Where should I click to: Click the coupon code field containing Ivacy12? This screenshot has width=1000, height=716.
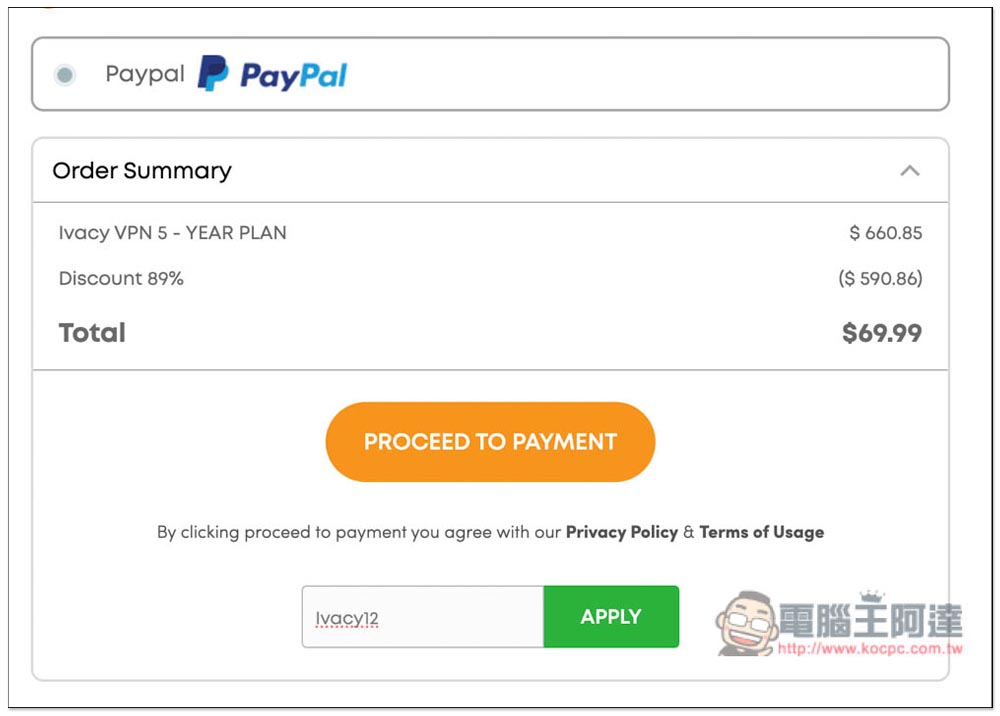point(423,617)
